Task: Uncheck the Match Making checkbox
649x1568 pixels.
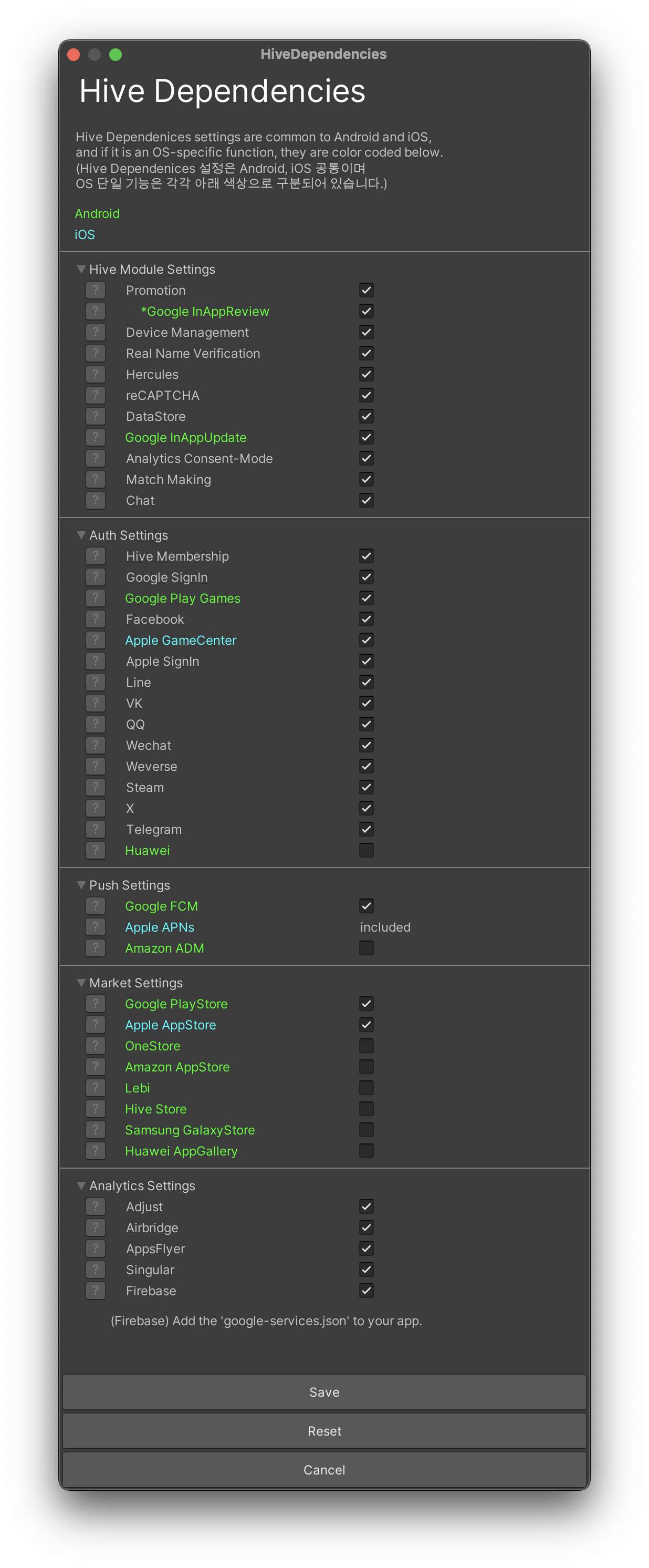Action: (x=366, y=479)
